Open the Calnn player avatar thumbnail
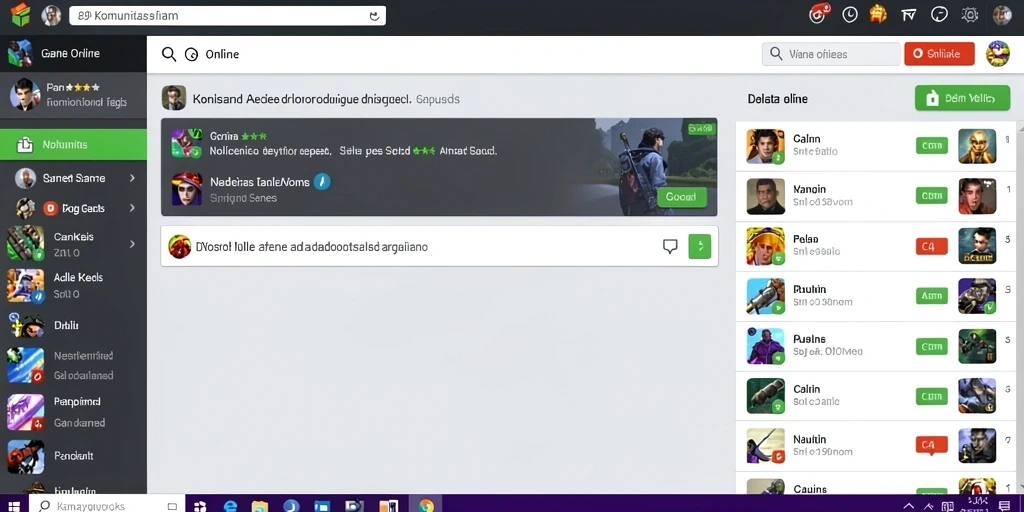1024x512 pixels. point(765,146)
